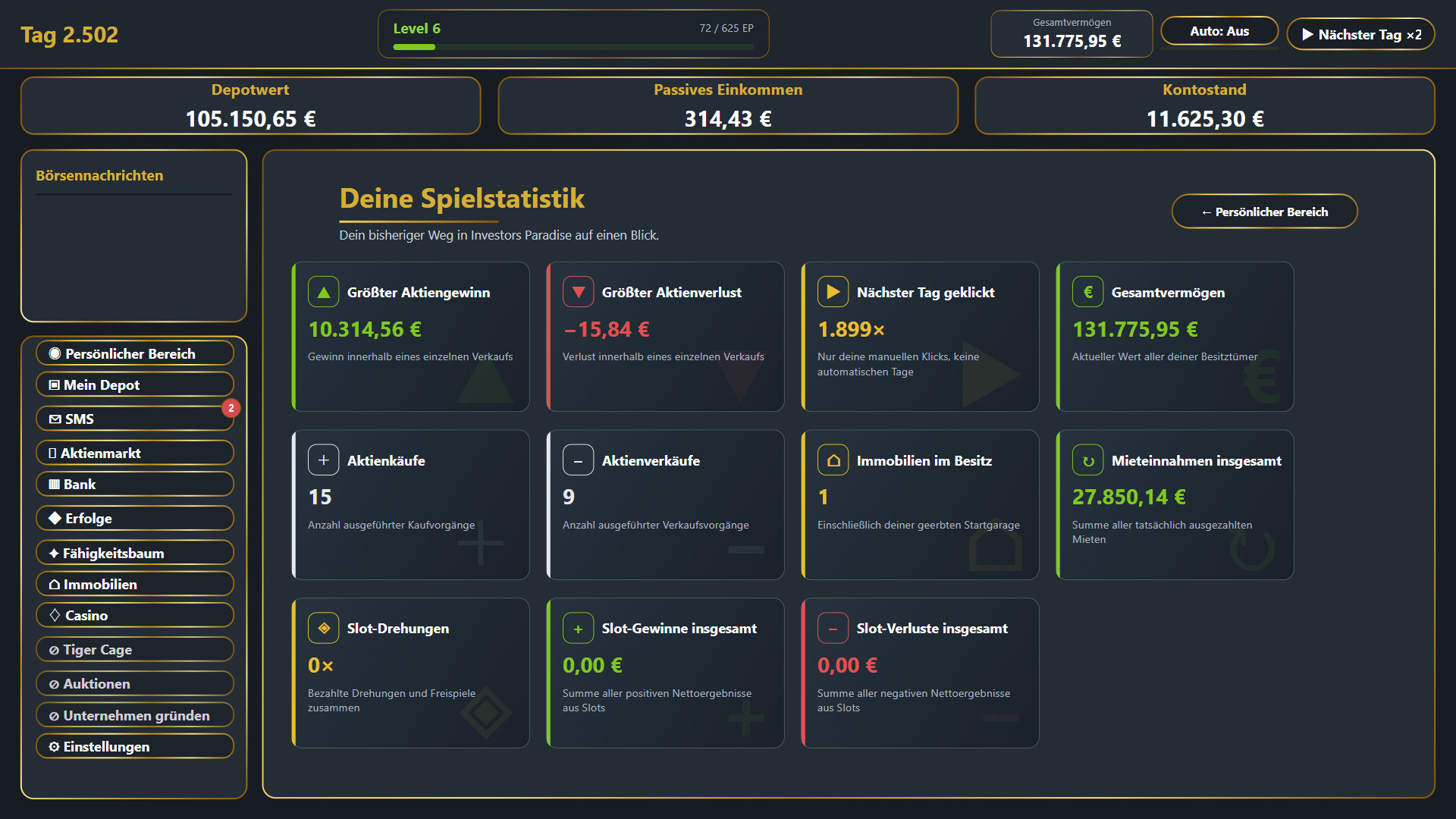Return via ← Persönlicher Bereich button
Viewport: 1456px width, 819px height.
point(1264,212)
